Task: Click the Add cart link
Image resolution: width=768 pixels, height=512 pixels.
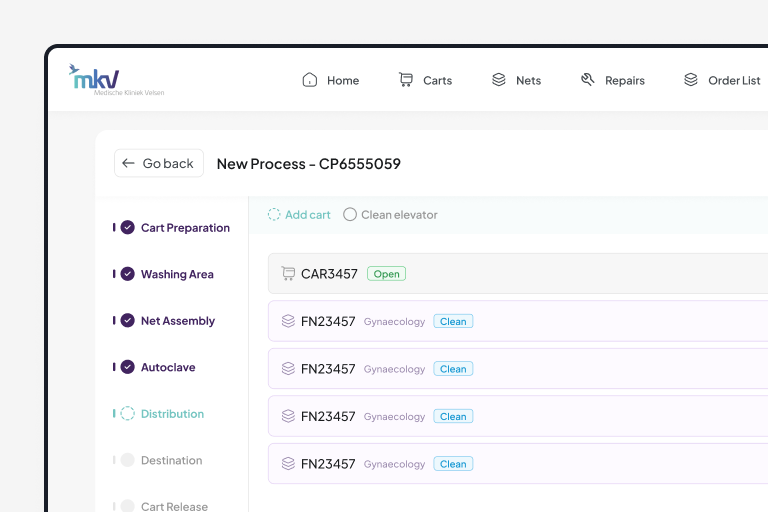Action: tap(307, 215)
